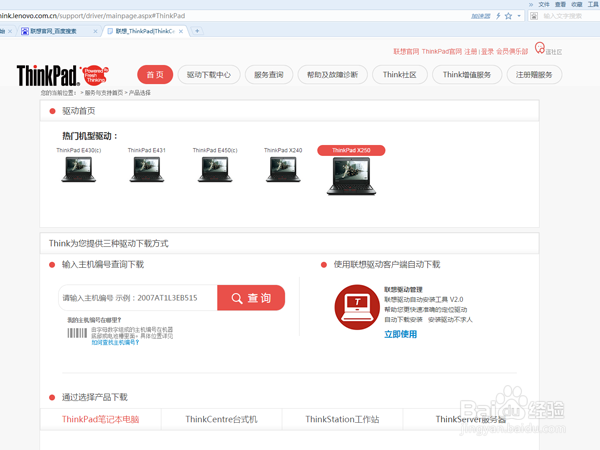
Task: Select ThinkPad E431 laptop thumbnail
Action: point(147,170)
